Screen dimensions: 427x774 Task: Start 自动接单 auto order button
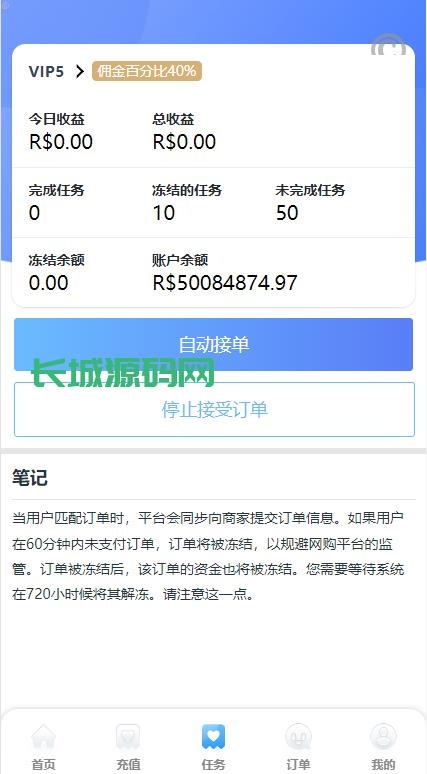coord(213,345)
